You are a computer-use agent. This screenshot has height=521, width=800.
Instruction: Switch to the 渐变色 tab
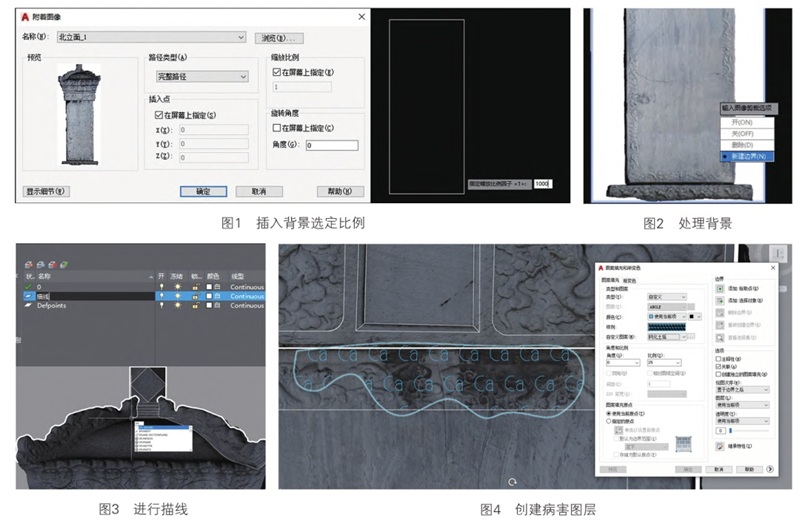tap(630, 281)
